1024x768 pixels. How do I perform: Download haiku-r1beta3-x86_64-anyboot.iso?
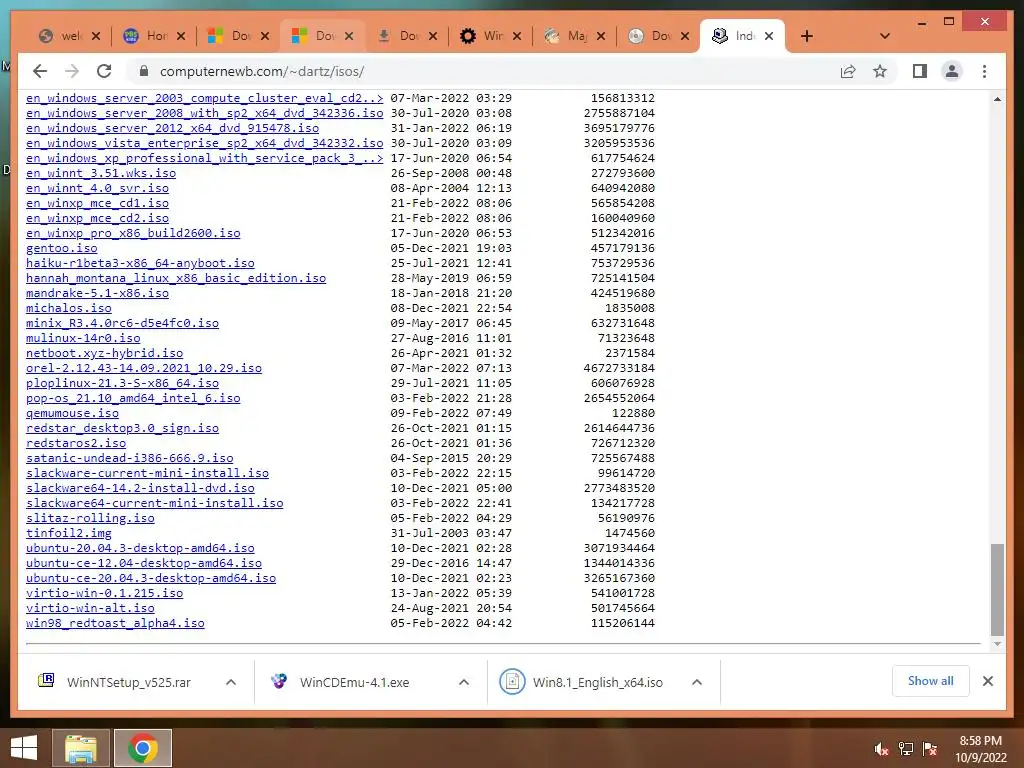pos(140,263)
